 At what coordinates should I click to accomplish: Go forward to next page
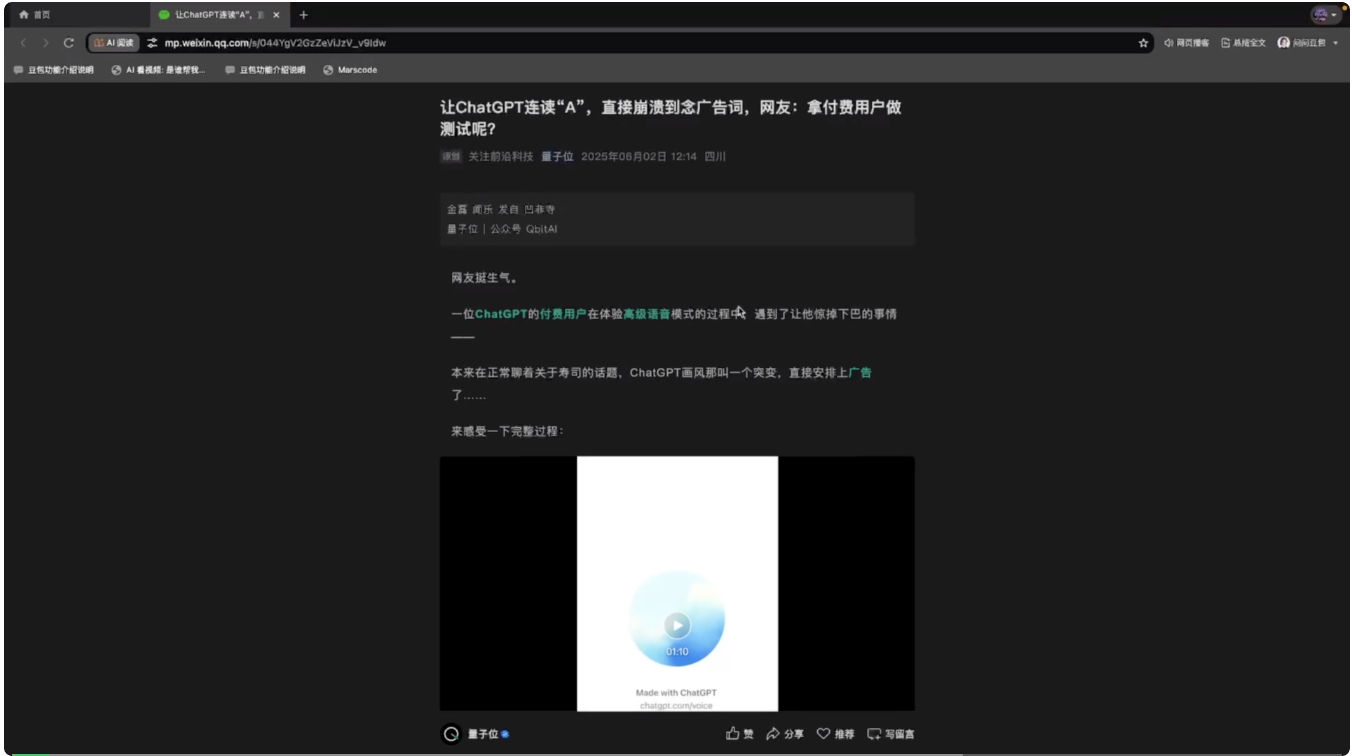pos(45,43)
